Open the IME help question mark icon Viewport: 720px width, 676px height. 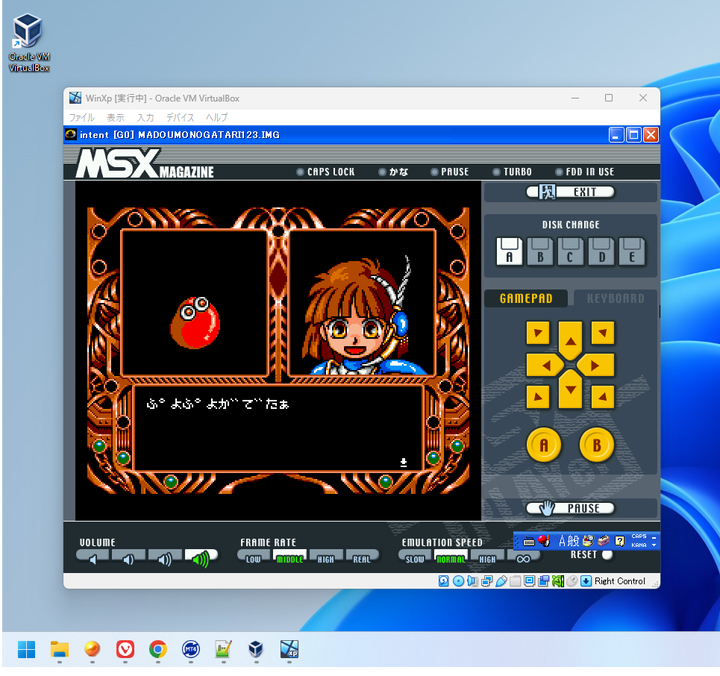click(620, 541)
